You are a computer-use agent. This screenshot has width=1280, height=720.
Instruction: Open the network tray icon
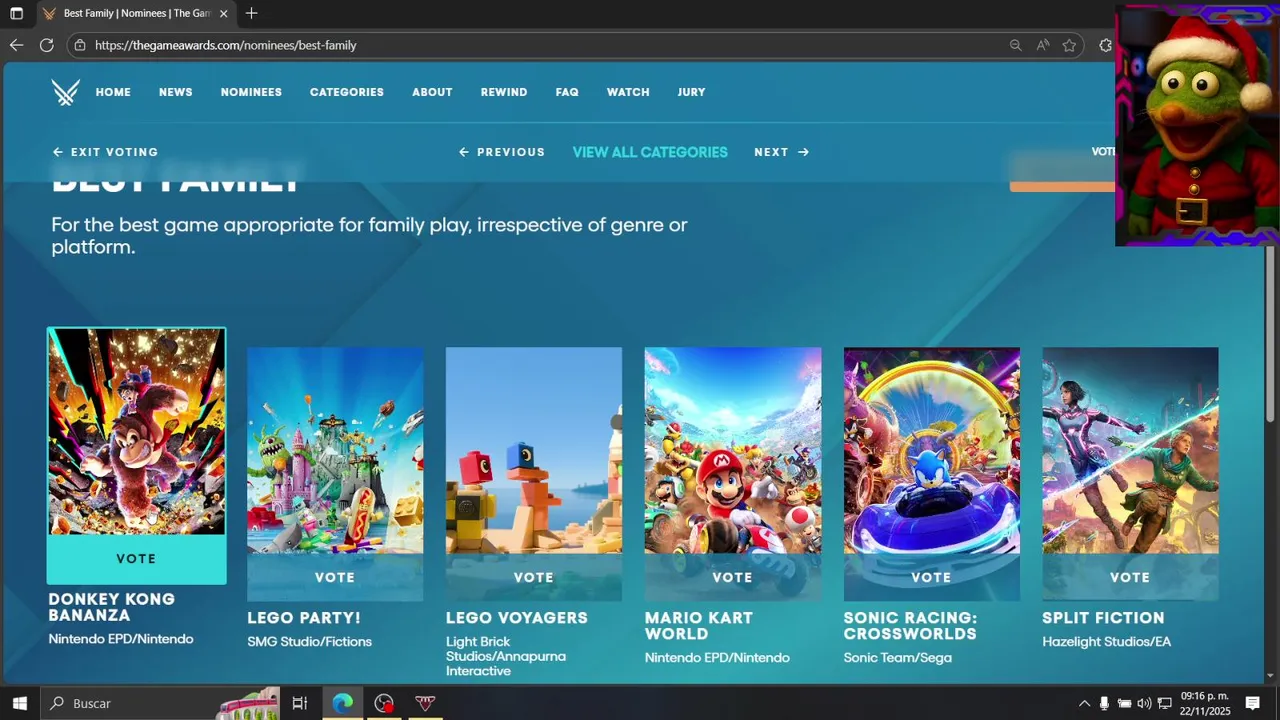pos(1164,703)
